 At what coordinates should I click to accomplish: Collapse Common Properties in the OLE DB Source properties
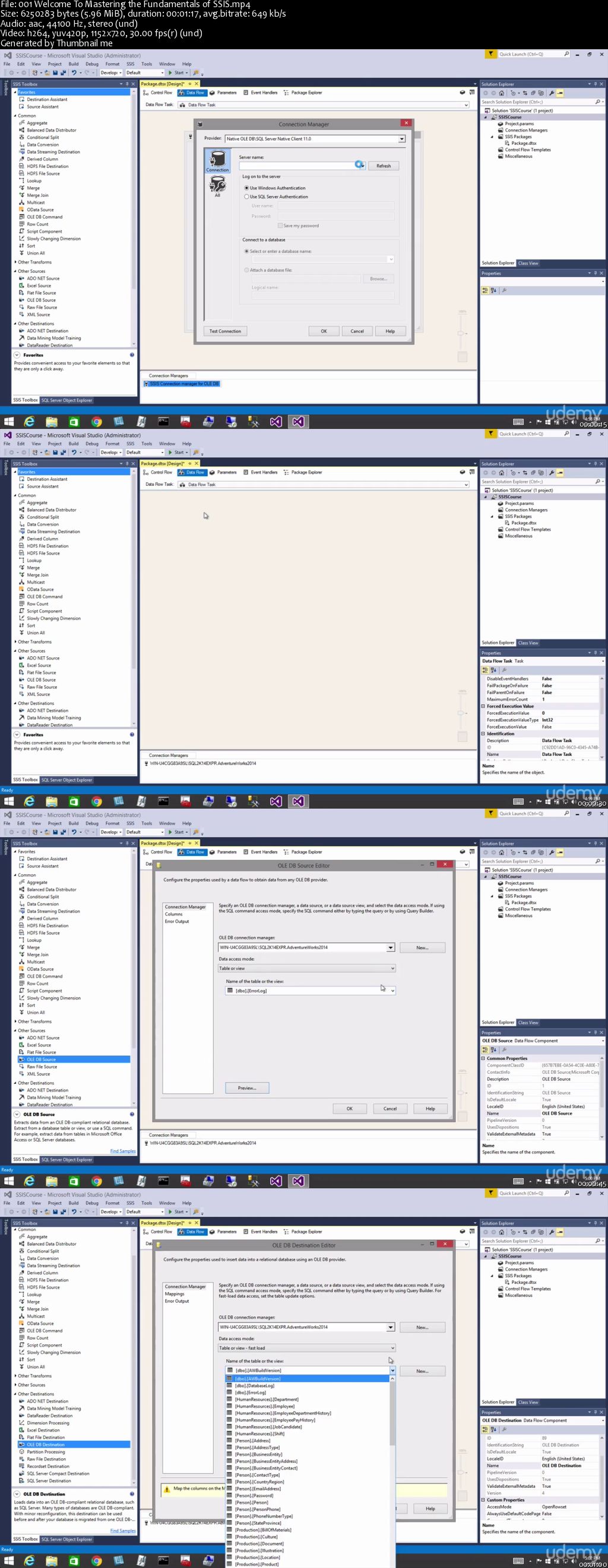(484, 1058)
